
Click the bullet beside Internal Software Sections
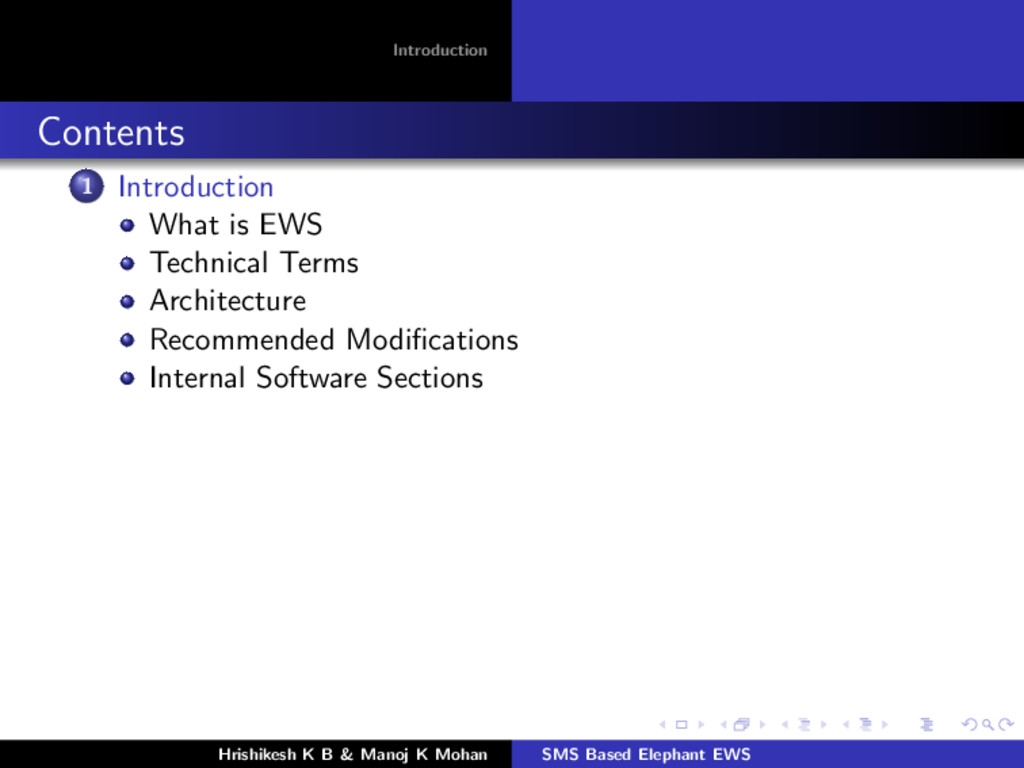[127, 379]
